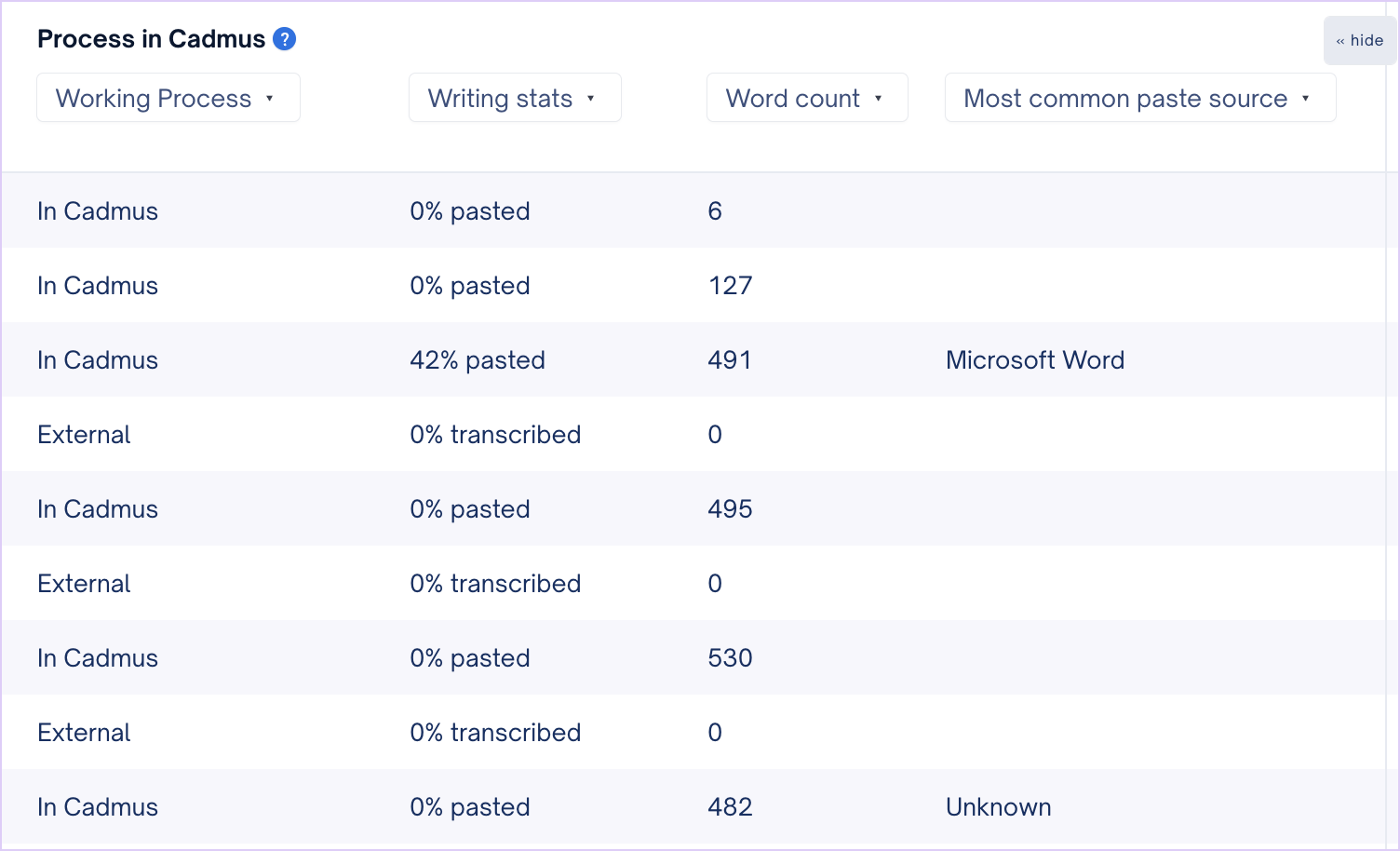Open the Most common paste source dropdown
1400x851 pixels.
point(1140,98)
